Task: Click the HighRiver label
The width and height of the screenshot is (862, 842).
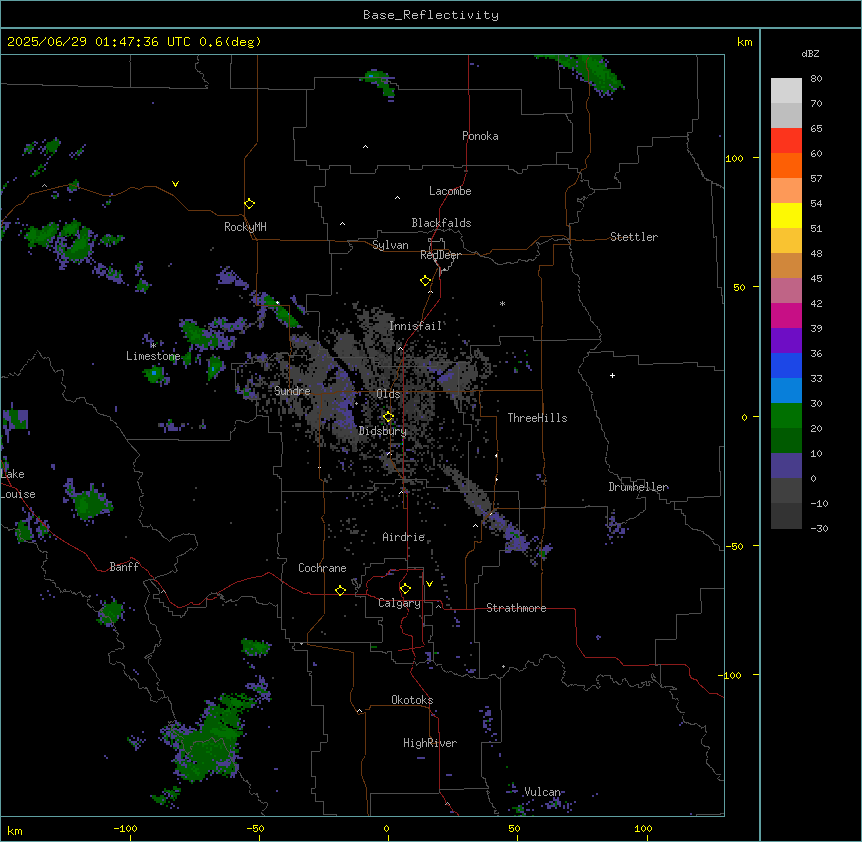Action: tap(430, 743)
